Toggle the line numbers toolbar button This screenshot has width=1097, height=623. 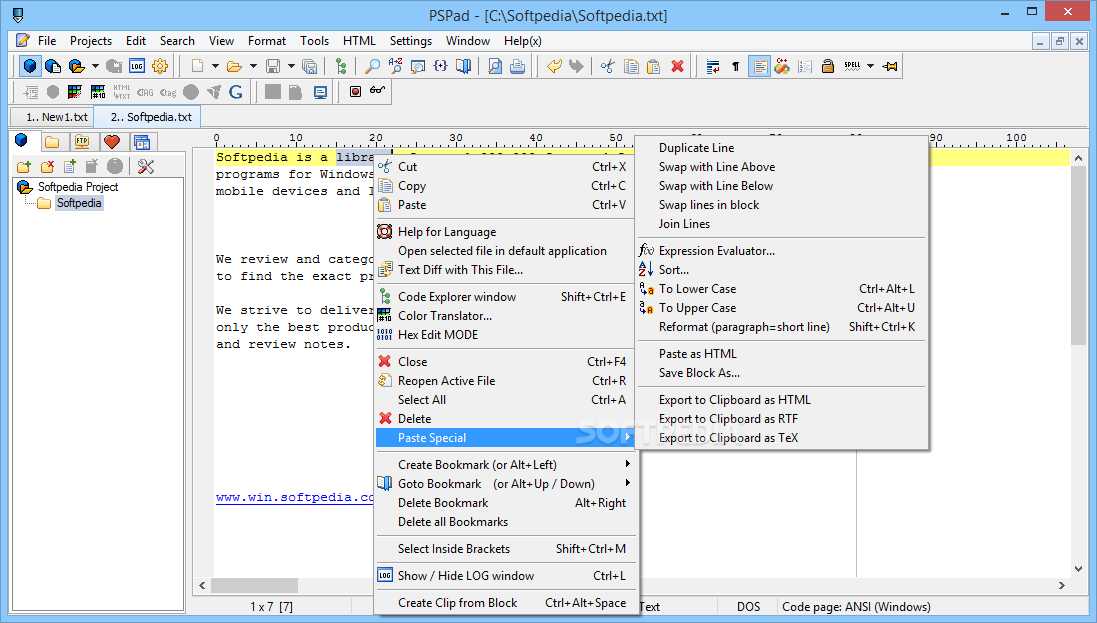(805, 66)
